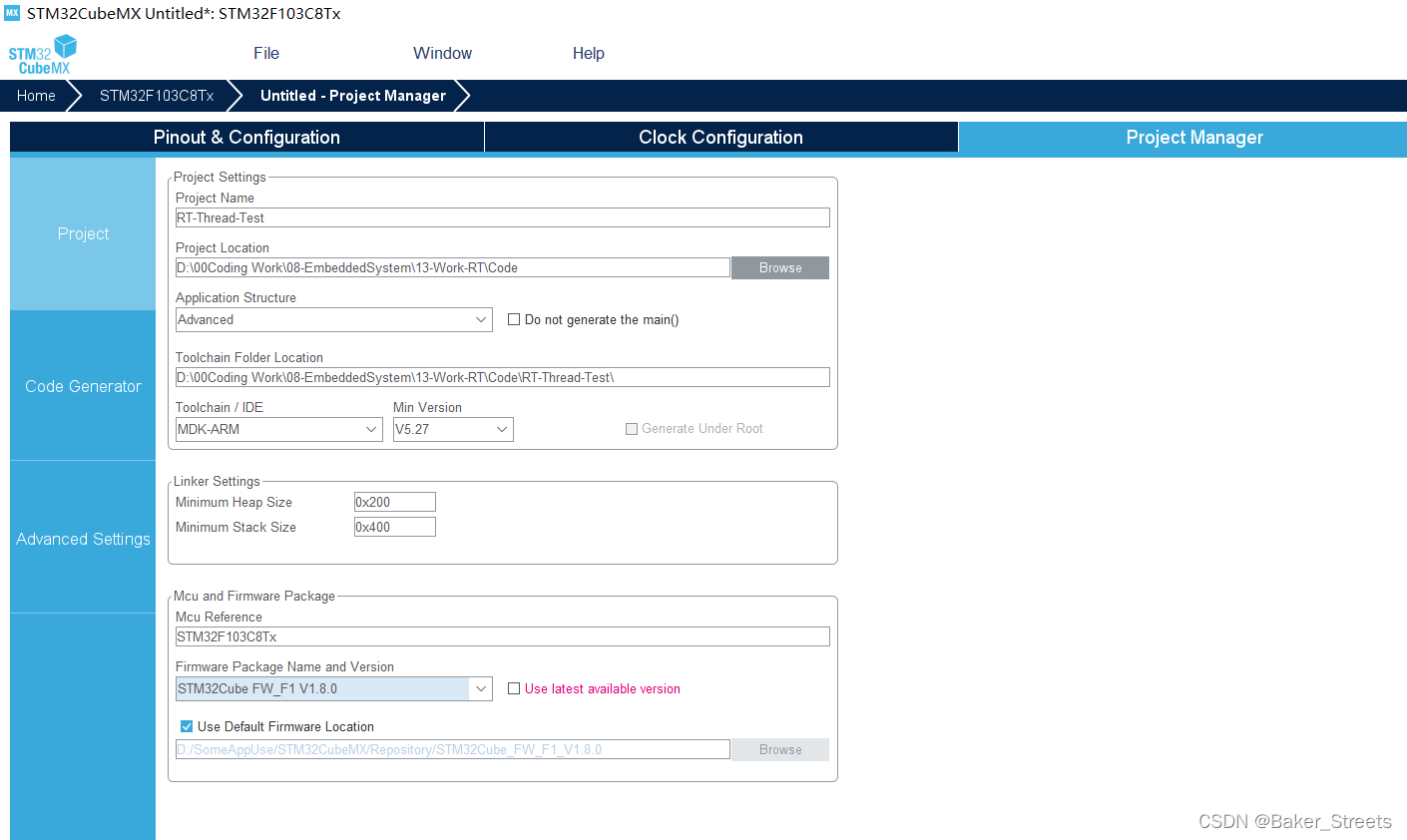
Task: Open the Project side section
Action: point(83,233)
